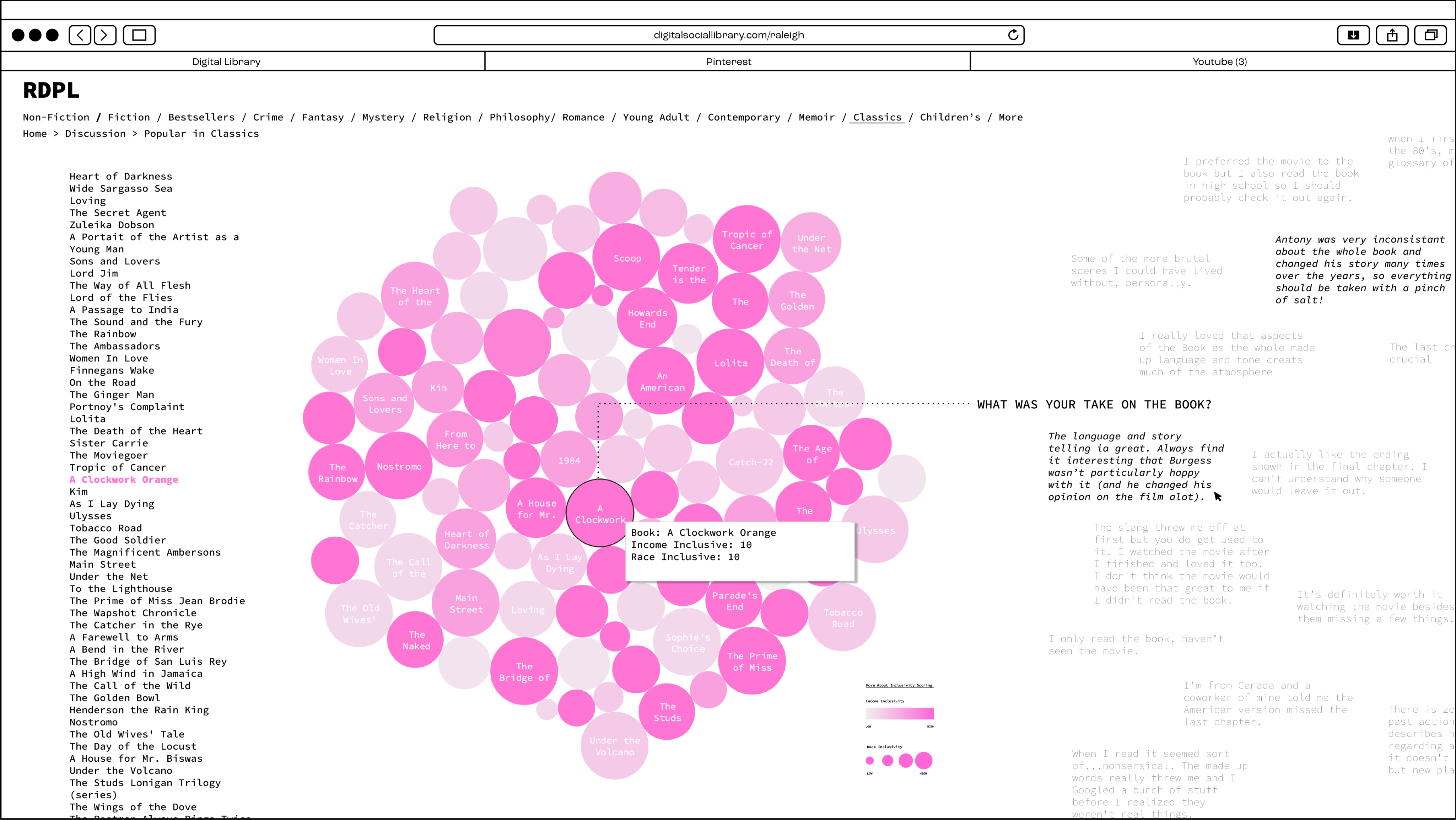Click the browser forward arrow button
This screenshot has height=820, width=1456.
[104, 35]
